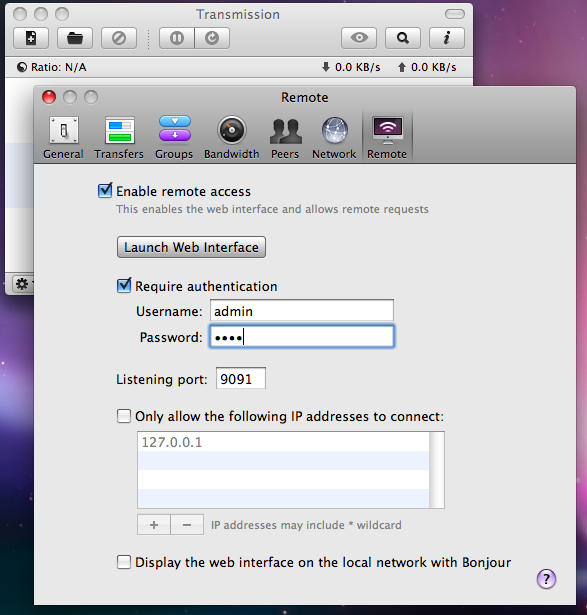Viewport: 587px width, 615px height.
Task: Pause all transfers in Transmission toolbar
Action: click(x=176, y=38)
